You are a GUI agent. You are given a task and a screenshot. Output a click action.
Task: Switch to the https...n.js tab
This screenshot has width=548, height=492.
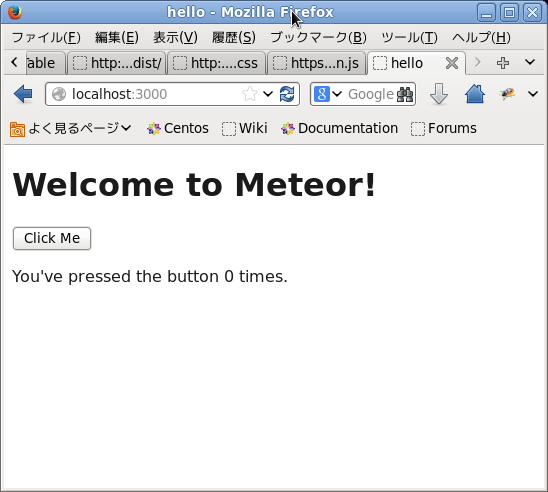(317, 63)
